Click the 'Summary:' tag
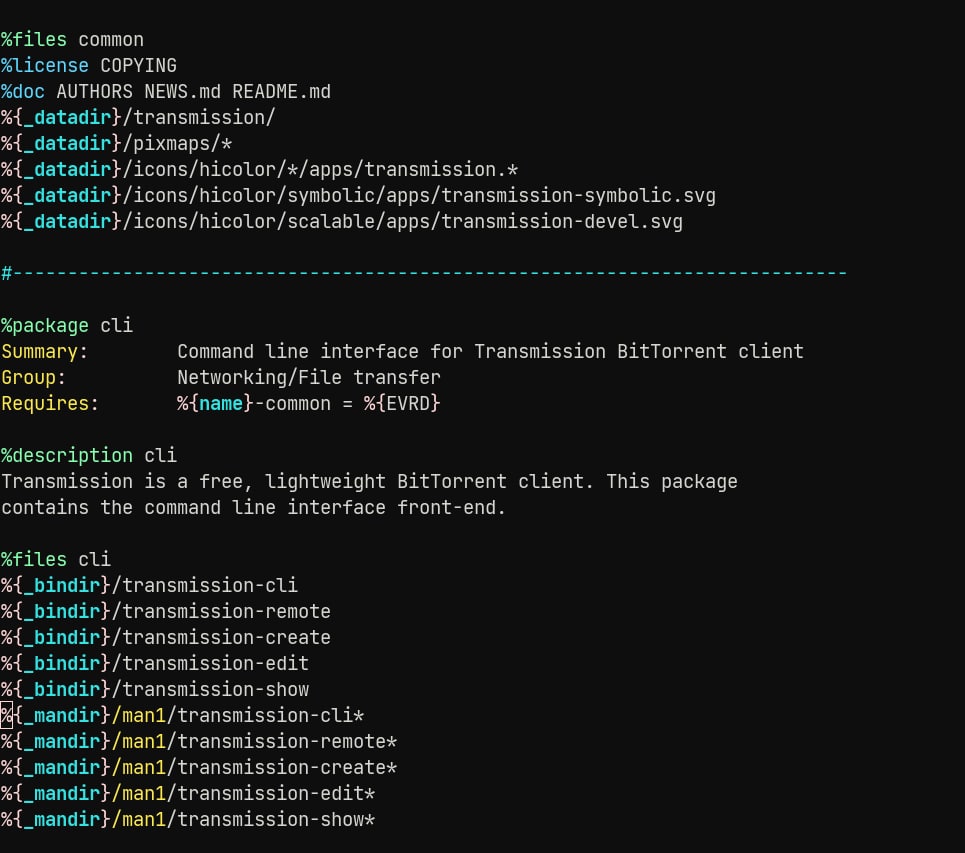Viewport: 965px width, 853px height. coord(45,351)
